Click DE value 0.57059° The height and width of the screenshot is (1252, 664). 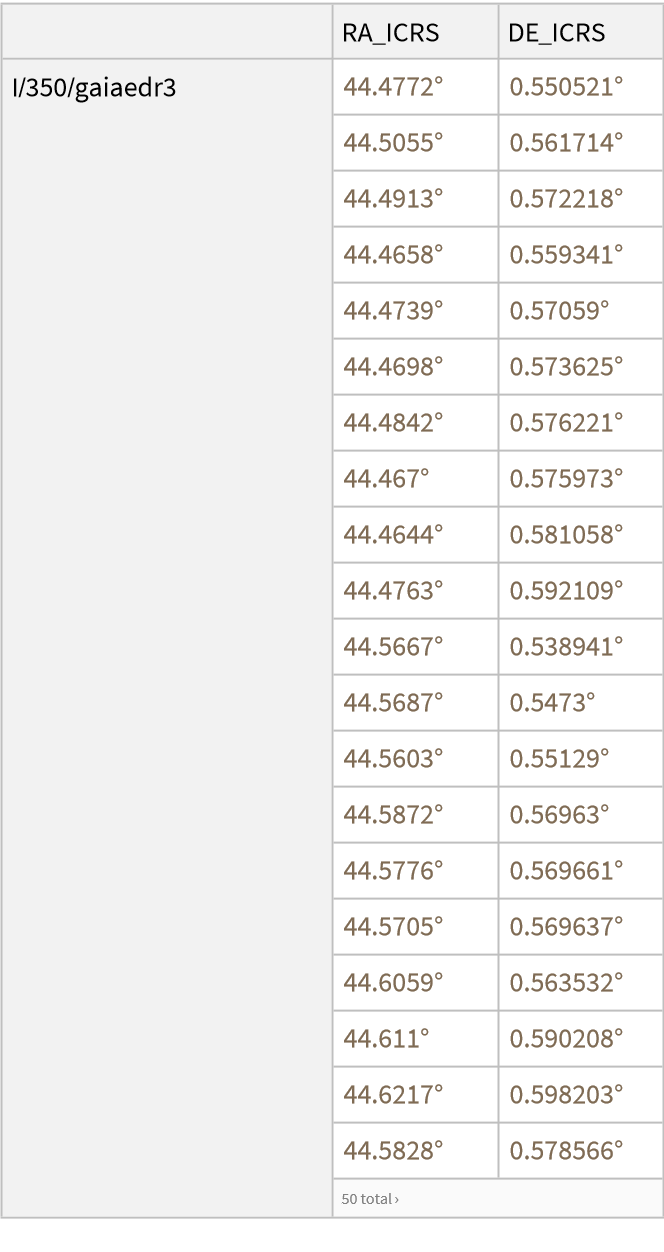[x=559, y=311]
